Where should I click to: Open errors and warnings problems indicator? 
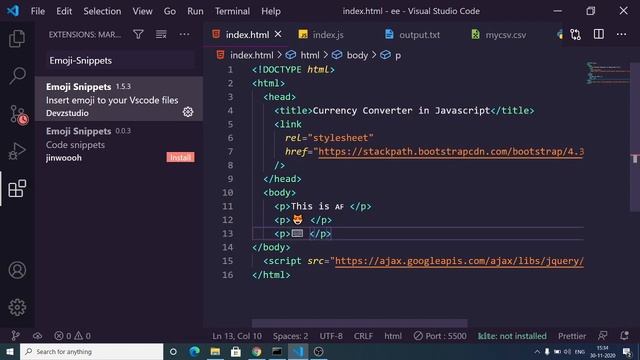click(73, 336)
